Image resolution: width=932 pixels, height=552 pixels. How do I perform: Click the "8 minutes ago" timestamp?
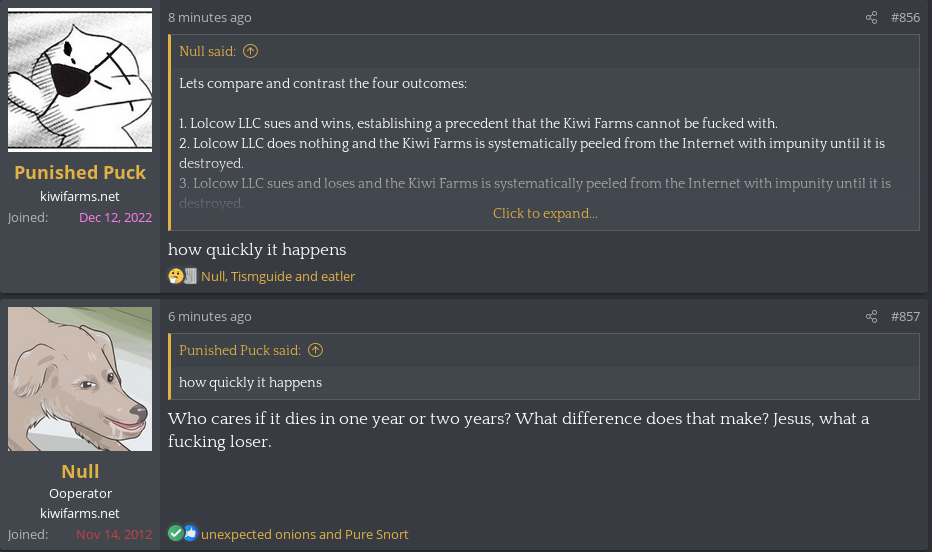click(x=210, y=18)
